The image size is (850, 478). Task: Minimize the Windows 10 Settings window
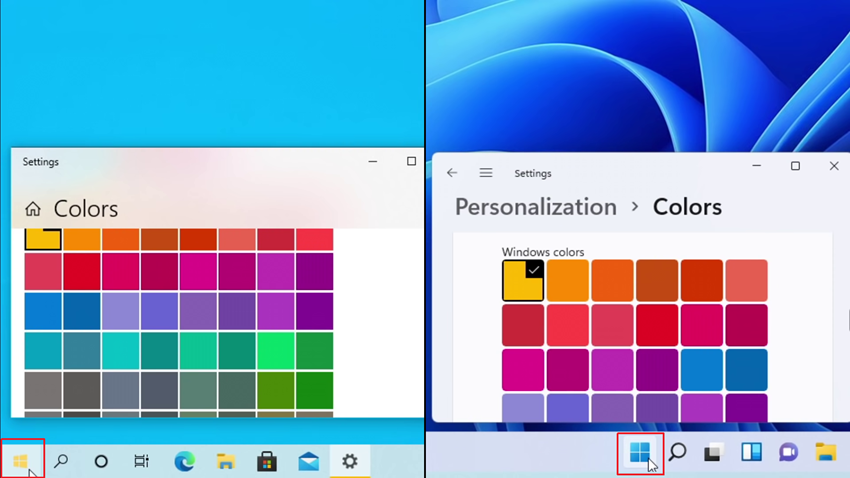coord(373,162)
